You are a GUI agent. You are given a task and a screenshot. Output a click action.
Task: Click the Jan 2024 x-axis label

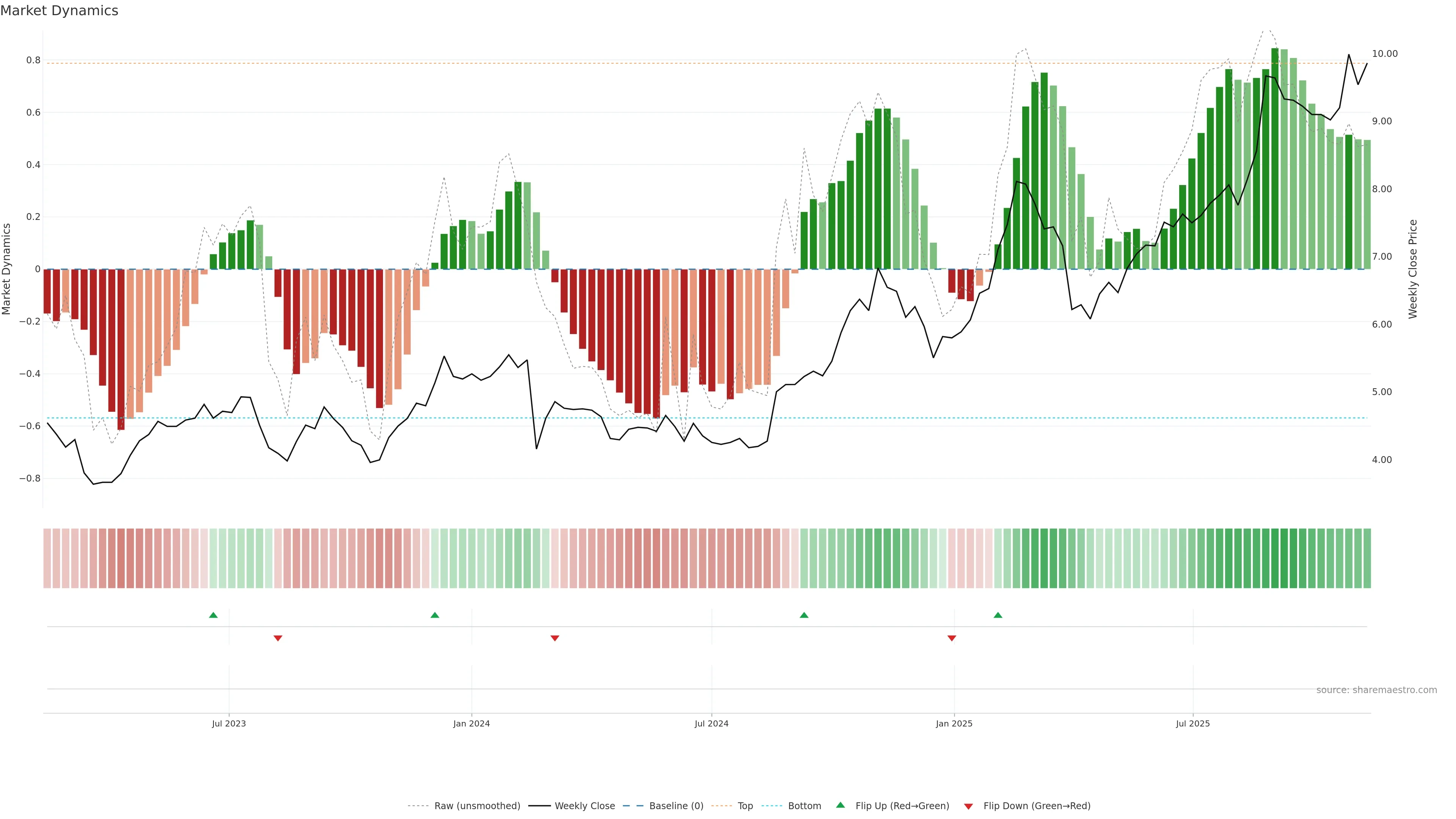pos(471,723)
